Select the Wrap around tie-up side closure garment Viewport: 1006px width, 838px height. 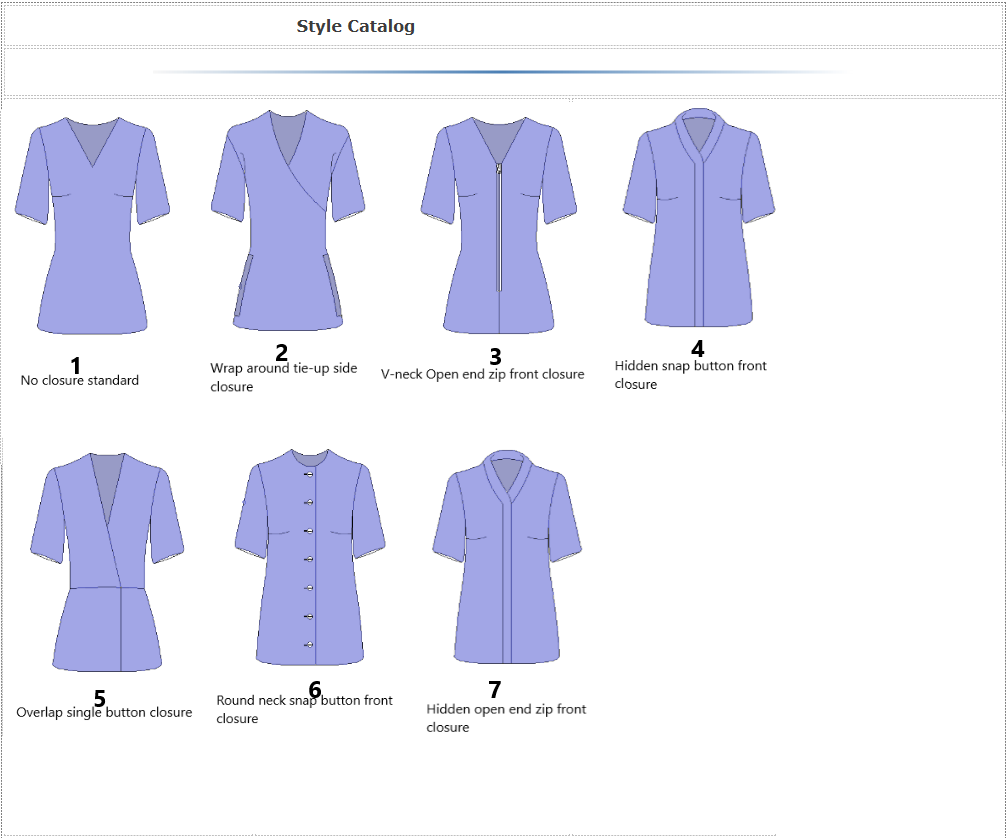click(288, 220)
